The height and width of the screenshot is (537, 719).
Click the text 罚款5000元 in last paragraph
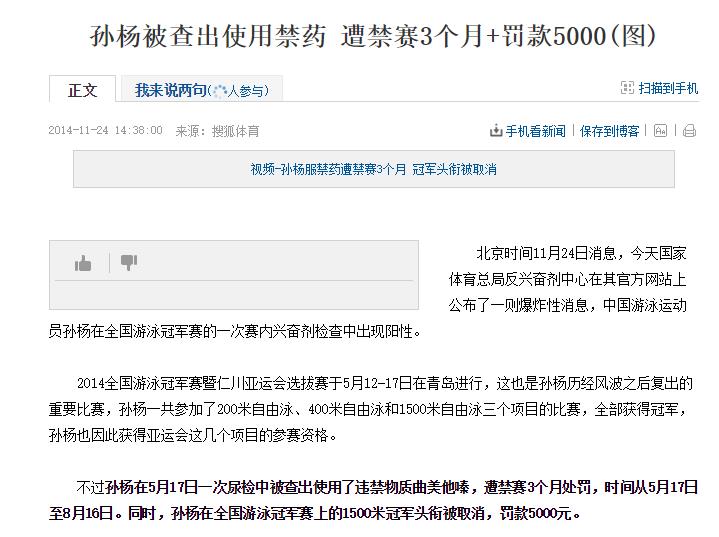point(536,513)
